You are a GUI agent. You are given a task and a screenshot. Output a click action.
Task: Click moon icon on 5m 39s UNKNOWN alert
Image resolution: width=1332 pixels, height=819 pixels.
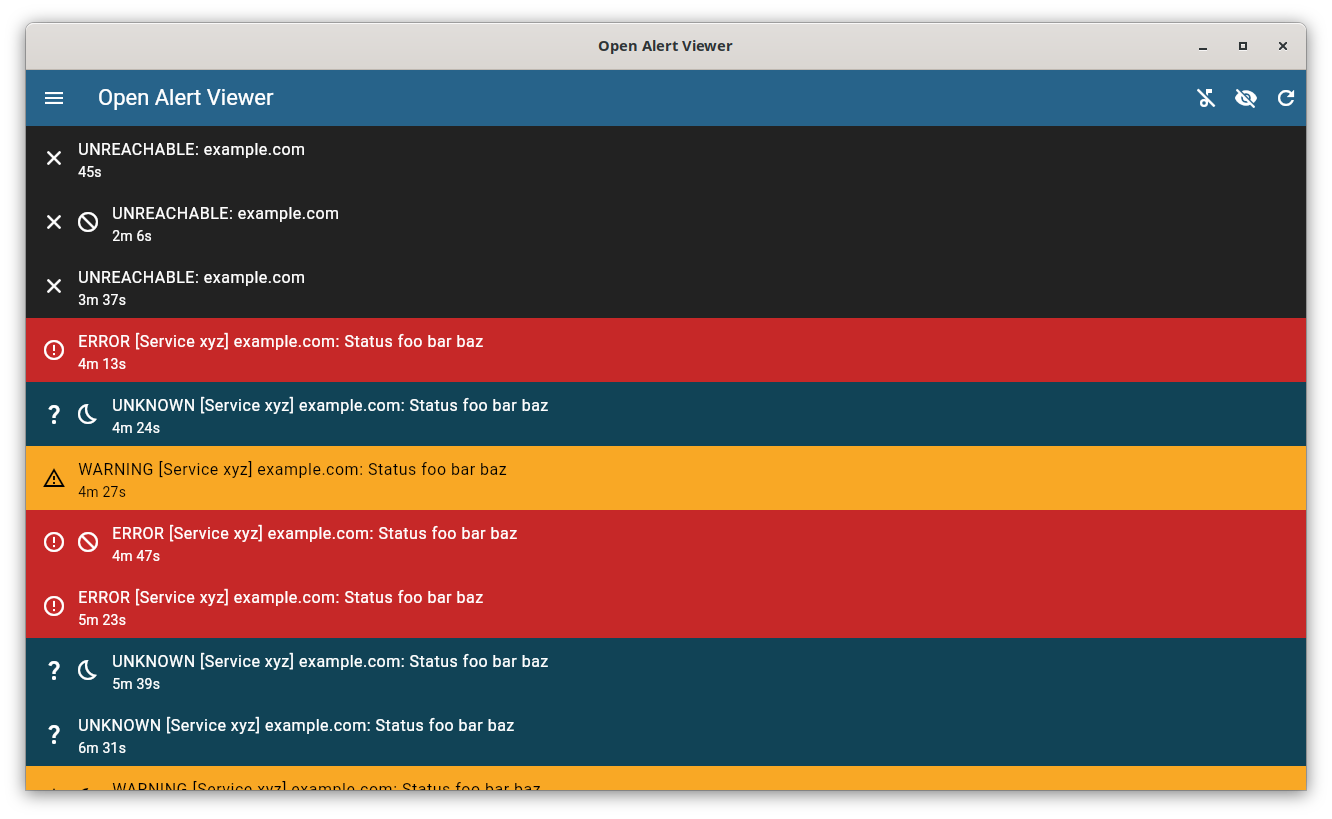click(88, 670)
